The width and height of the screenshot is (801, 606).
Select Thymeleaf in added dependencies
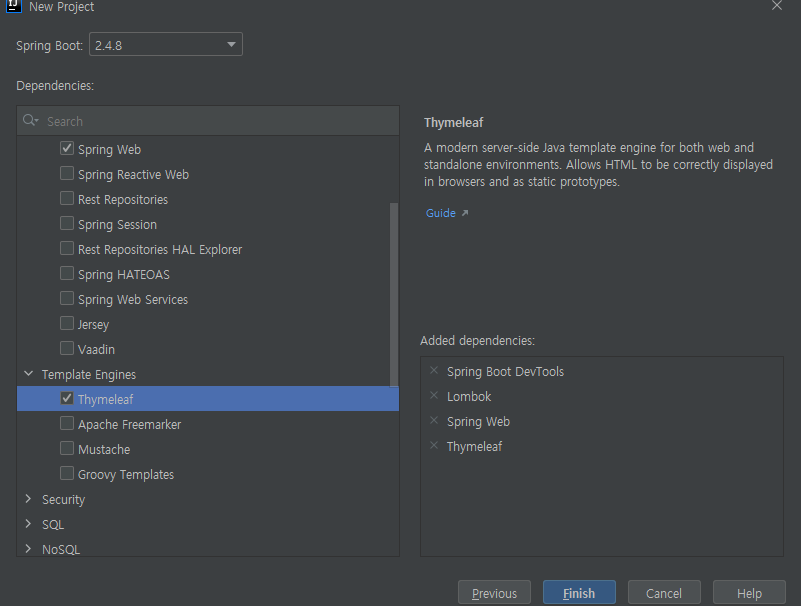474,447
